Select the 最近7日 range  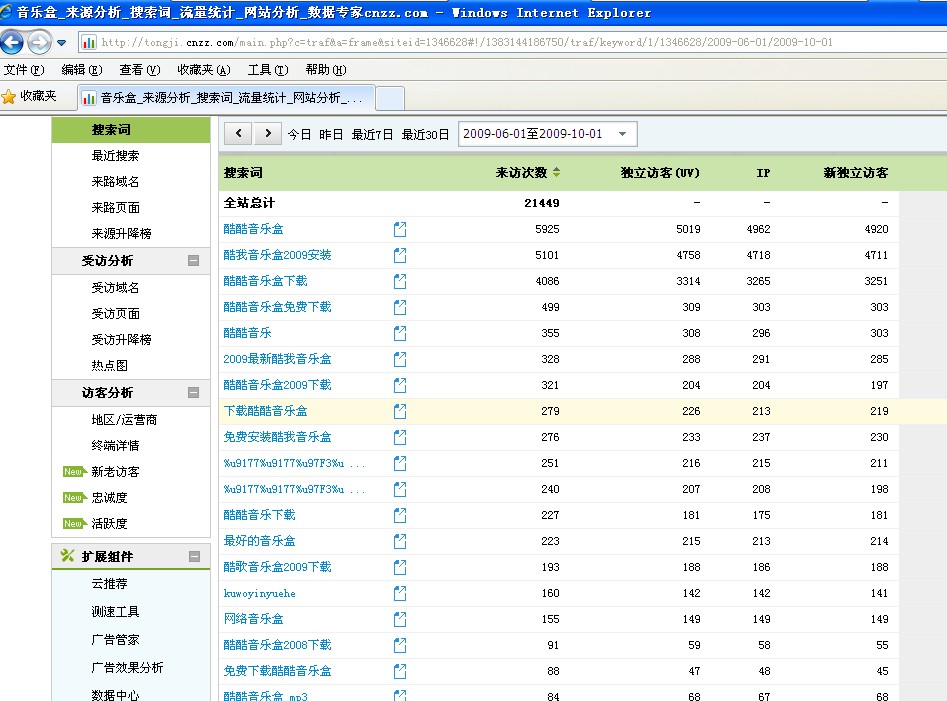[372, 135]
